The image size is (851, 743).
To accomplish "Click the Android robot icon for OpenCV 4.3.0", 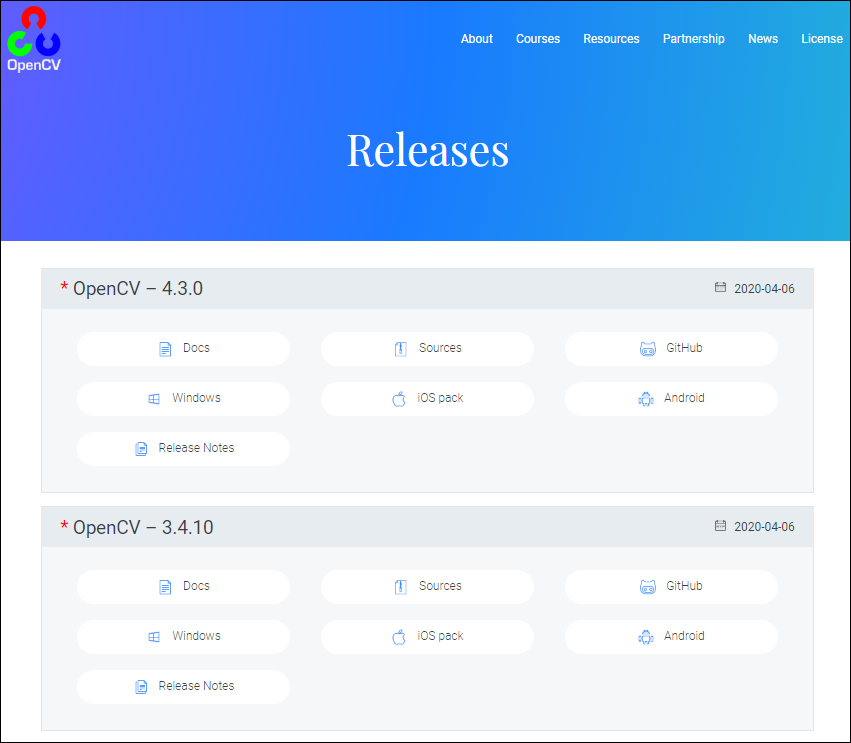I will [646, 399].
